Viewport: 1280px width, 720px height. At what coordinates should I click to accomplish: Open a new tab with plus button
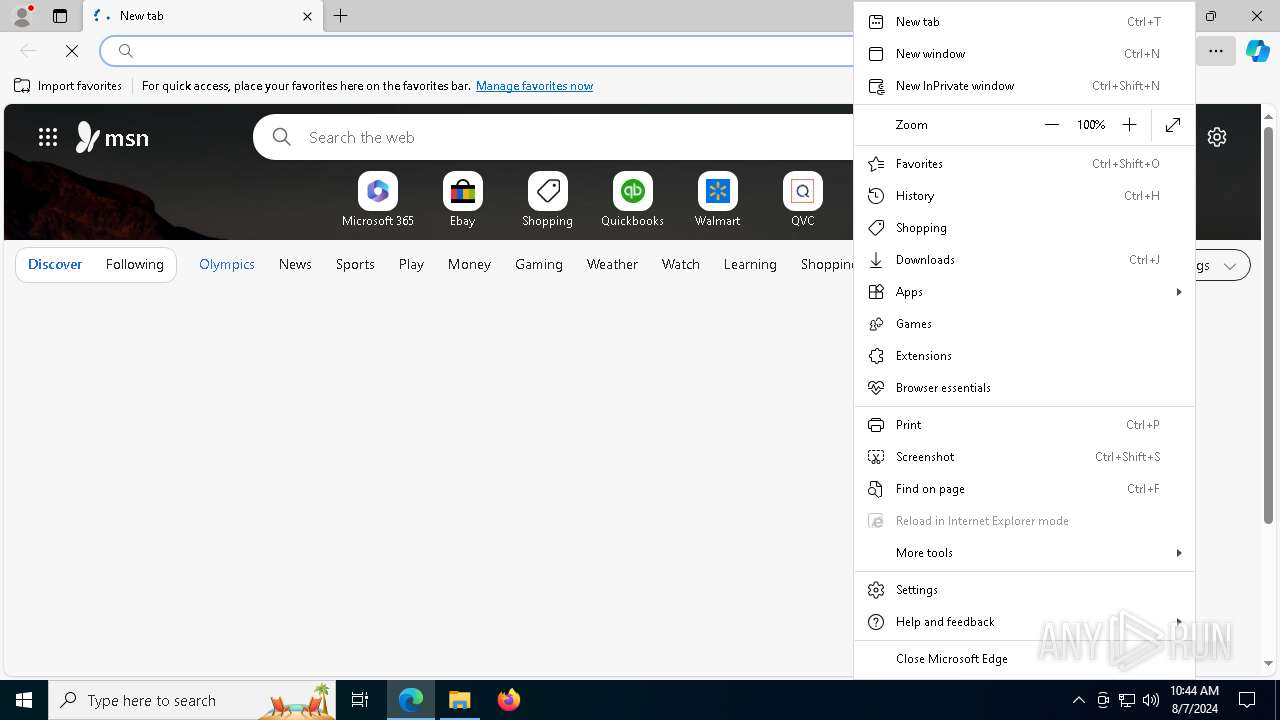341,16
